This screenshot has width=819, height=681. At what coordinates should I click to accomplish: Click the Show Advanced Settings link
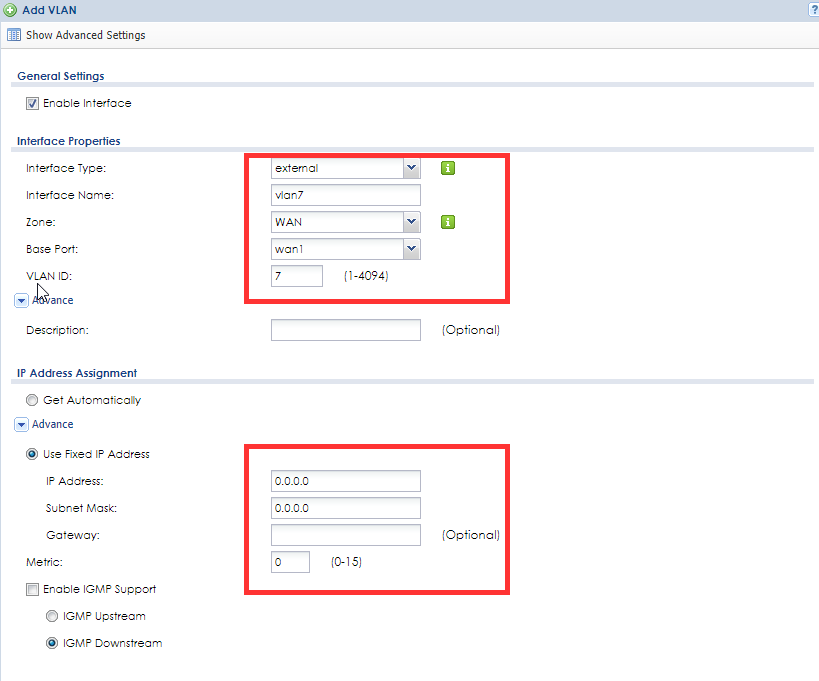86,35
